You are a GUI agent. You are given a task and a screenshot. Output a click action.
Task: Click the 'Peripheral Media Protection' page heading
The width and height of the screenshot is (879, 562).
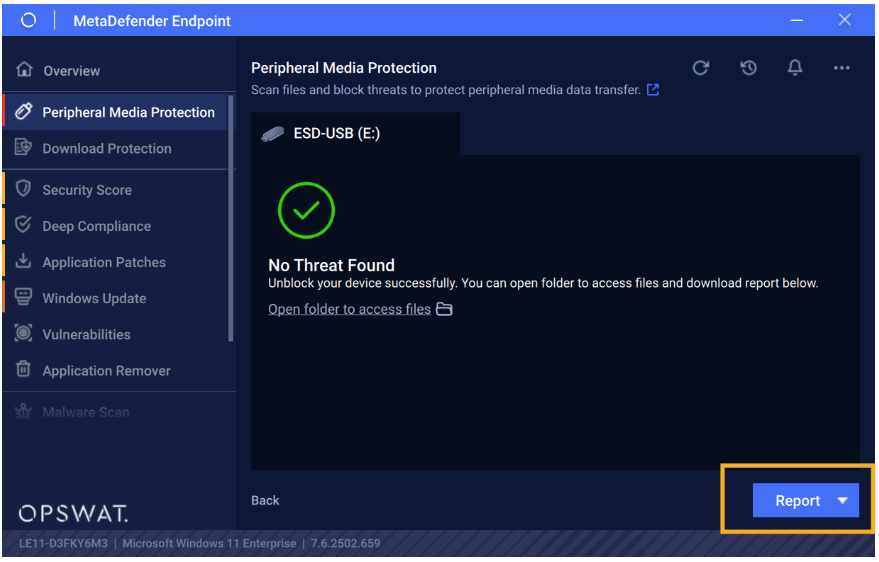click(344, 68)
